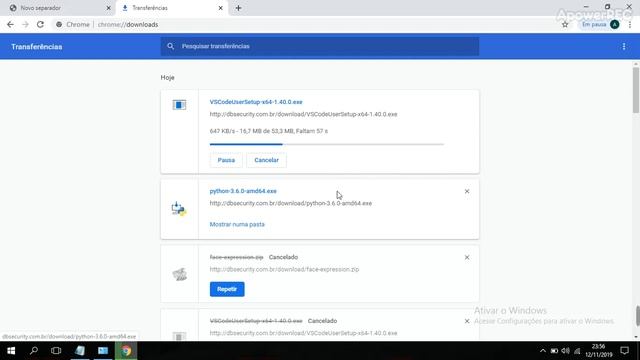This screenshot has height=360, width=640.
Task: Click the face-expression.zip URL text
Action: click(284, 269)
